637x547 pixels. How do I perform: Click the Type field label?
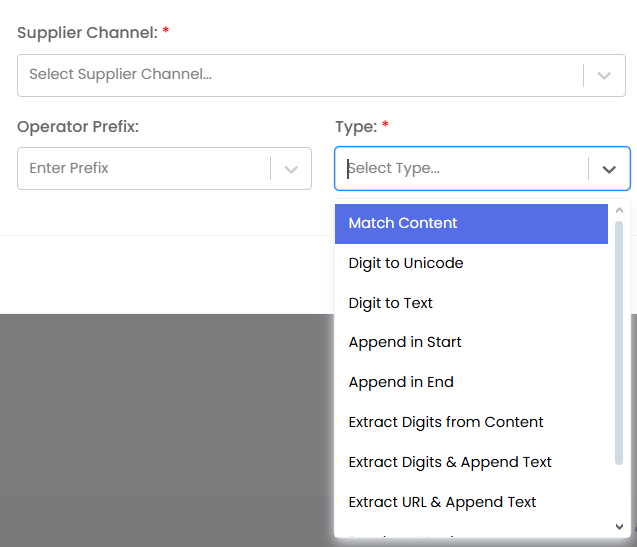click(355, 127)
